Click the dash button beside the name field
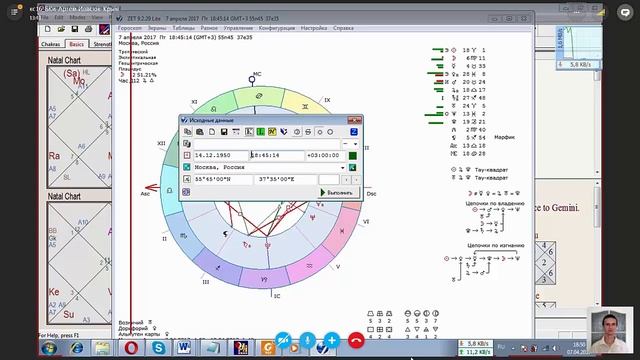640x360 pixels. click(x=346, y=144)
